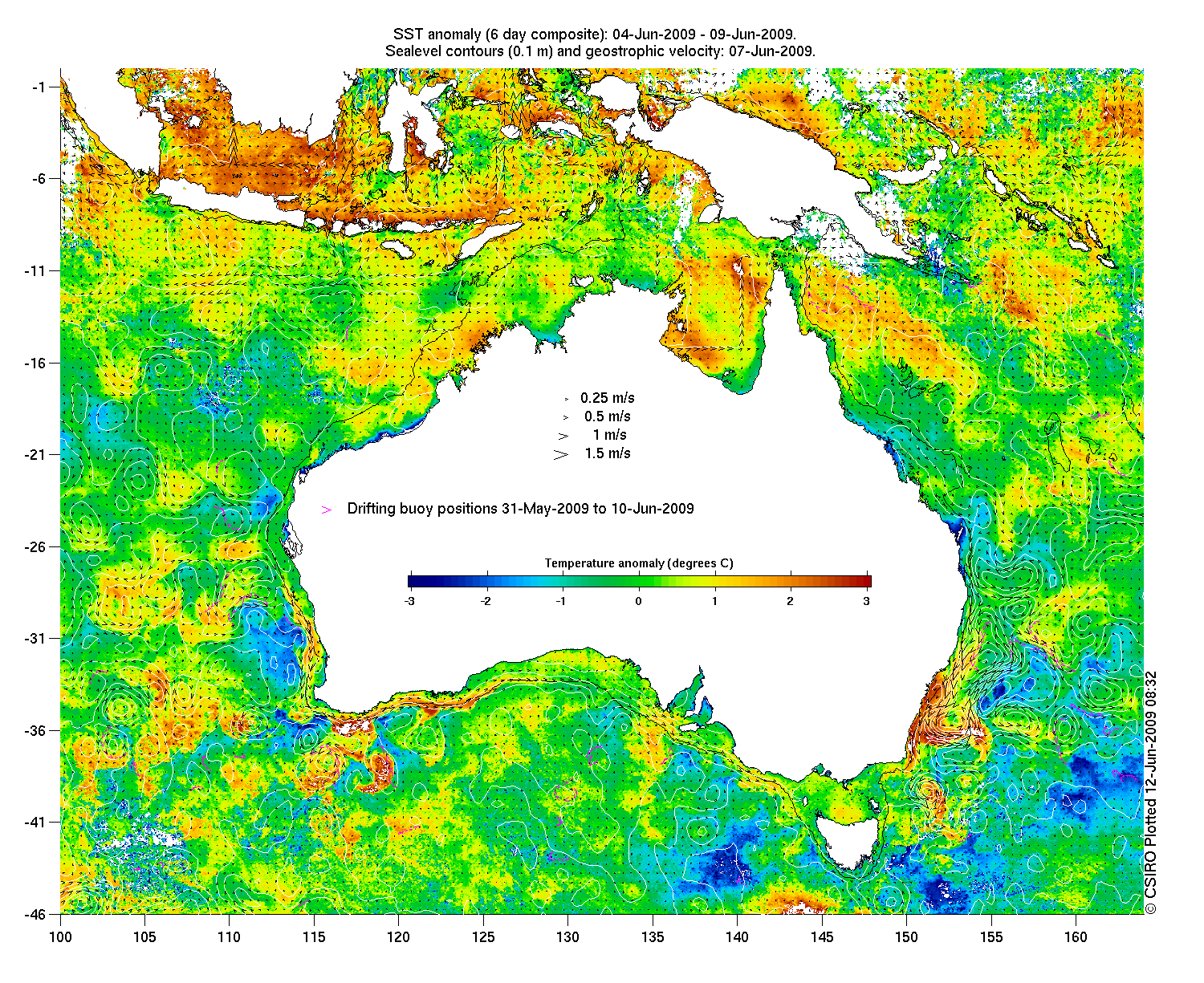Click longitude axis label '135'
The image size is (1204, 983).
tap(653, 937)
